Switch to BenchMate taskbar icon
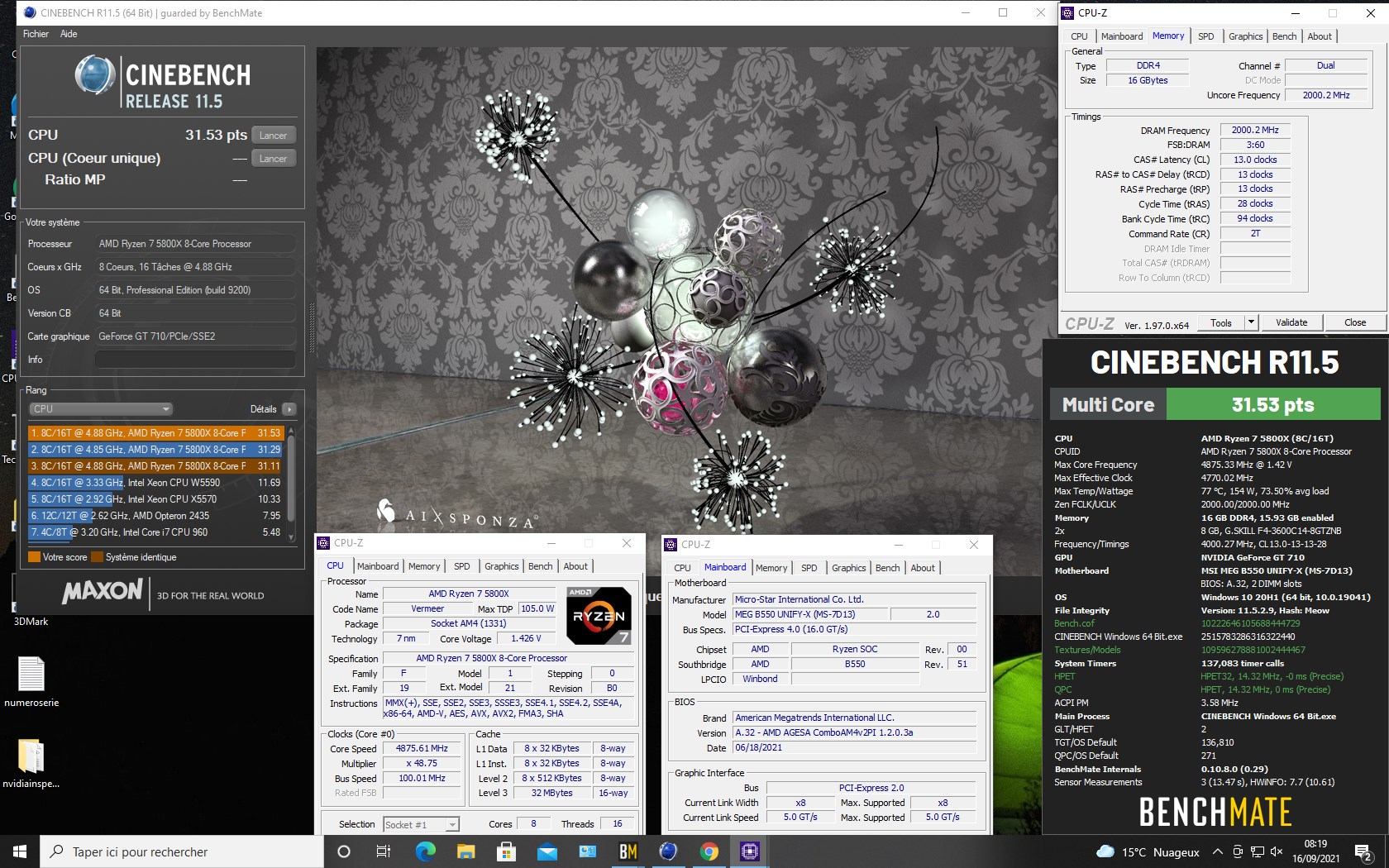1389x868 pixels. pyautogui.click(x=628, y=851)
